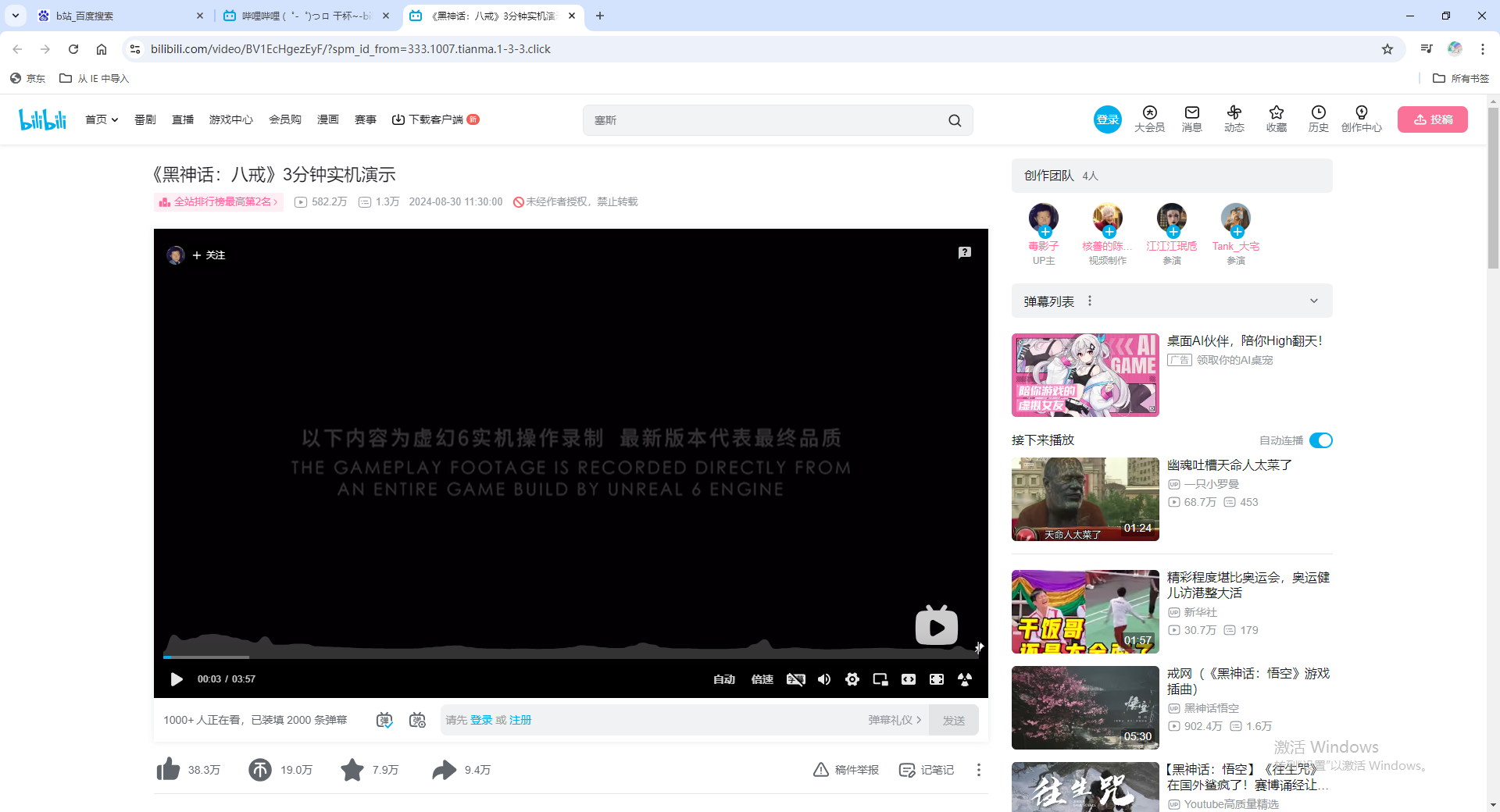Switch to wide screen mode icon
The image size is (1500, 812).
pyautogui.click(x=909, y=679)
